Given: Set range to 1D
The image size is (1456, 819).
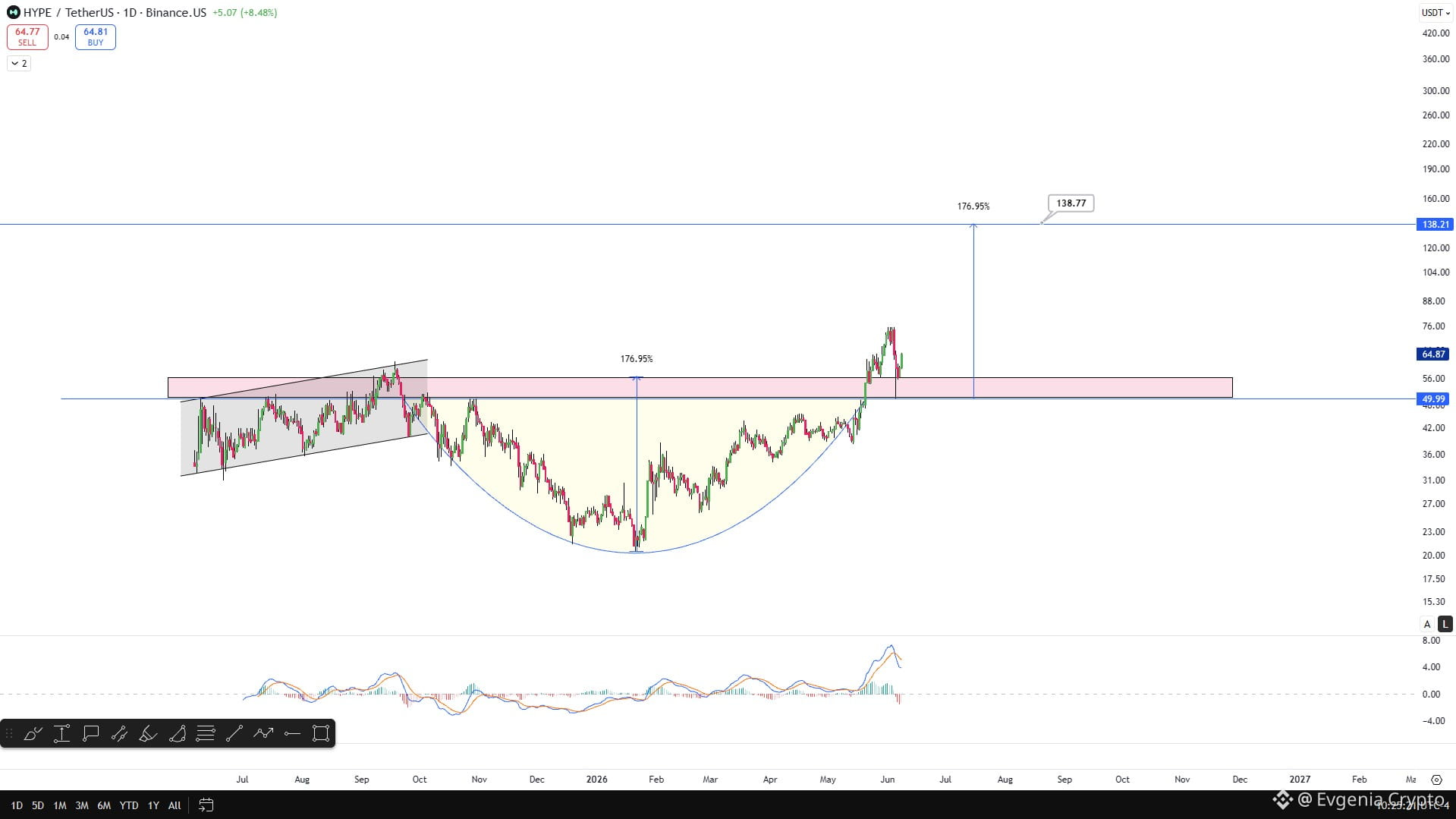Looking at the screenshot, I should pyautogui.click(x=17, y=805).
